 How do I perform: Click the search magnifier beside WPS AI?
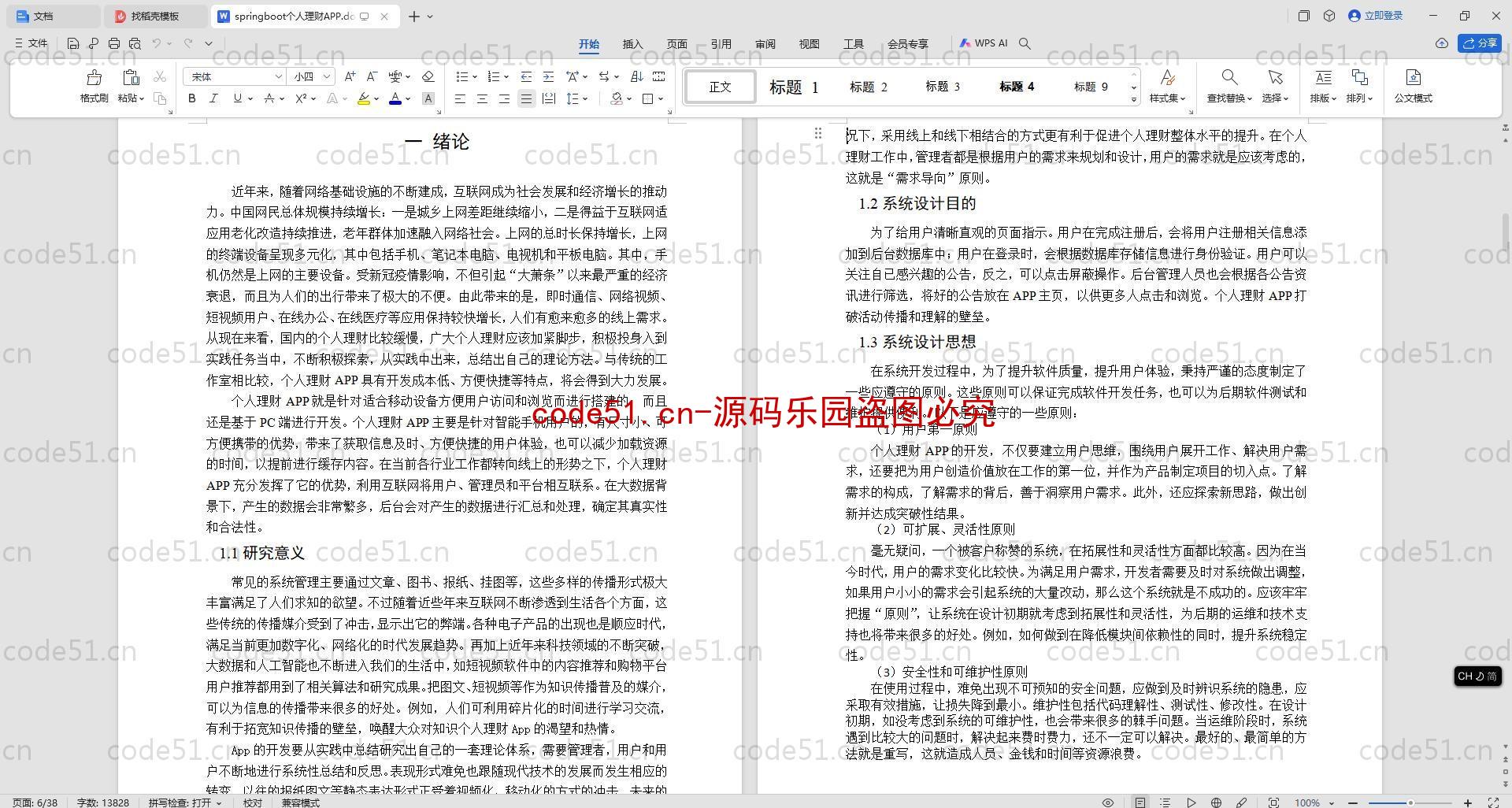(1025, 43)
